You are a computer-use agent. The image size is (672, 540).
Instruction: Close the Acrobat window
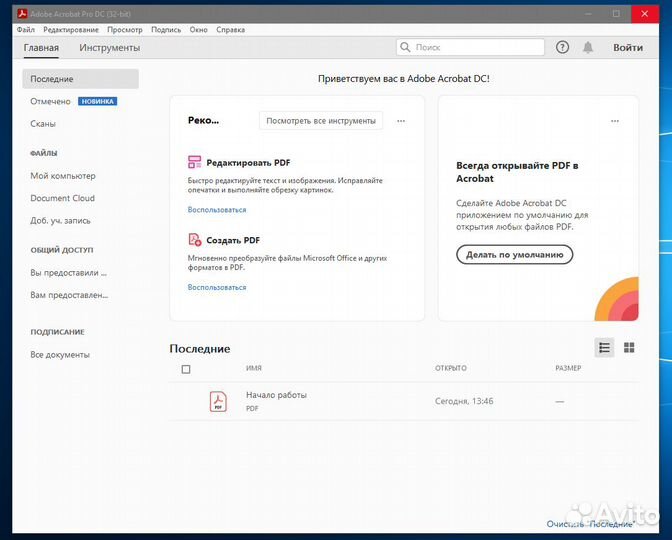pyautogui.click(x=645, y=14)
